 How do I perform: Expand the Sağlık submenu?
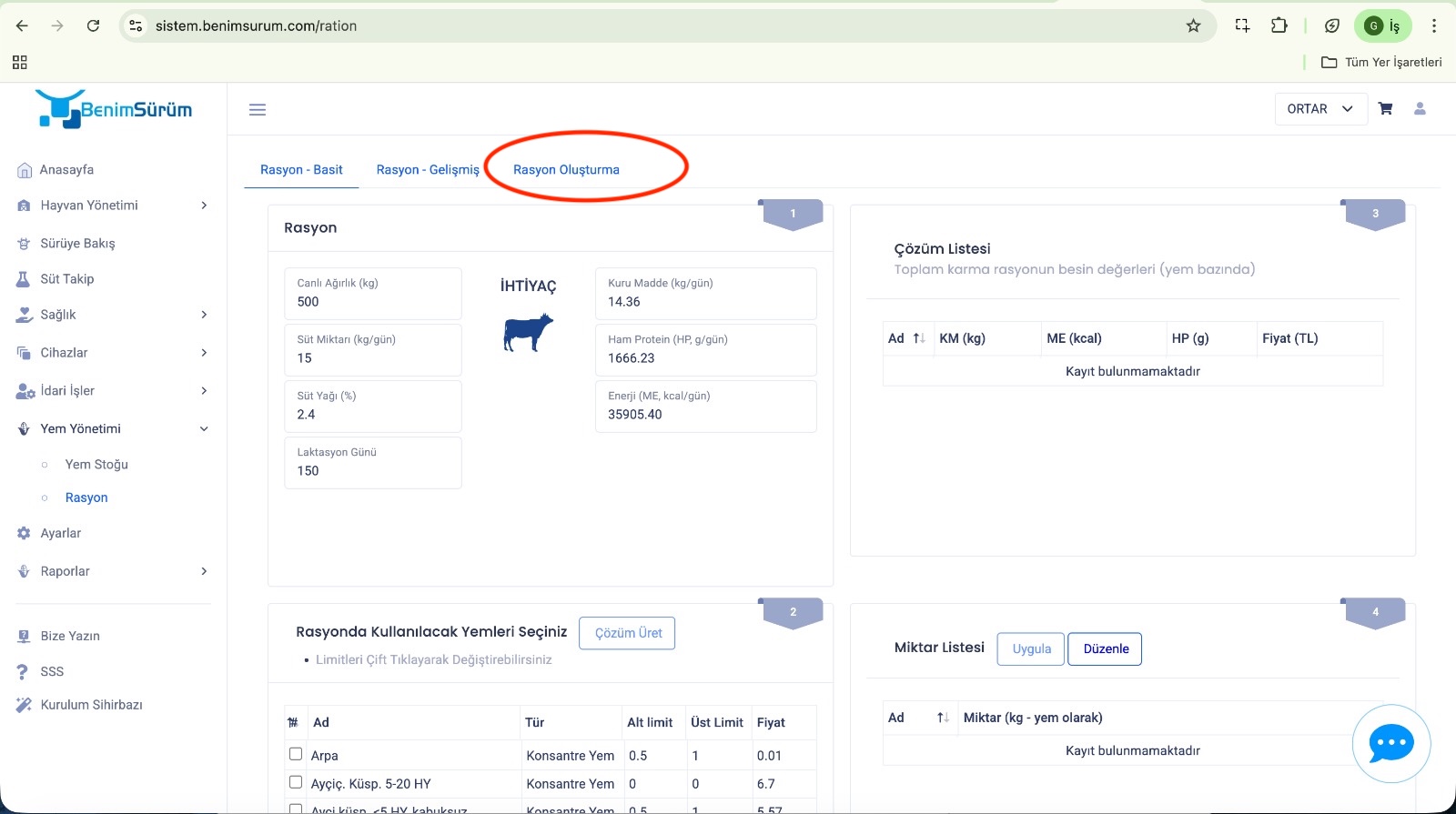204,315
